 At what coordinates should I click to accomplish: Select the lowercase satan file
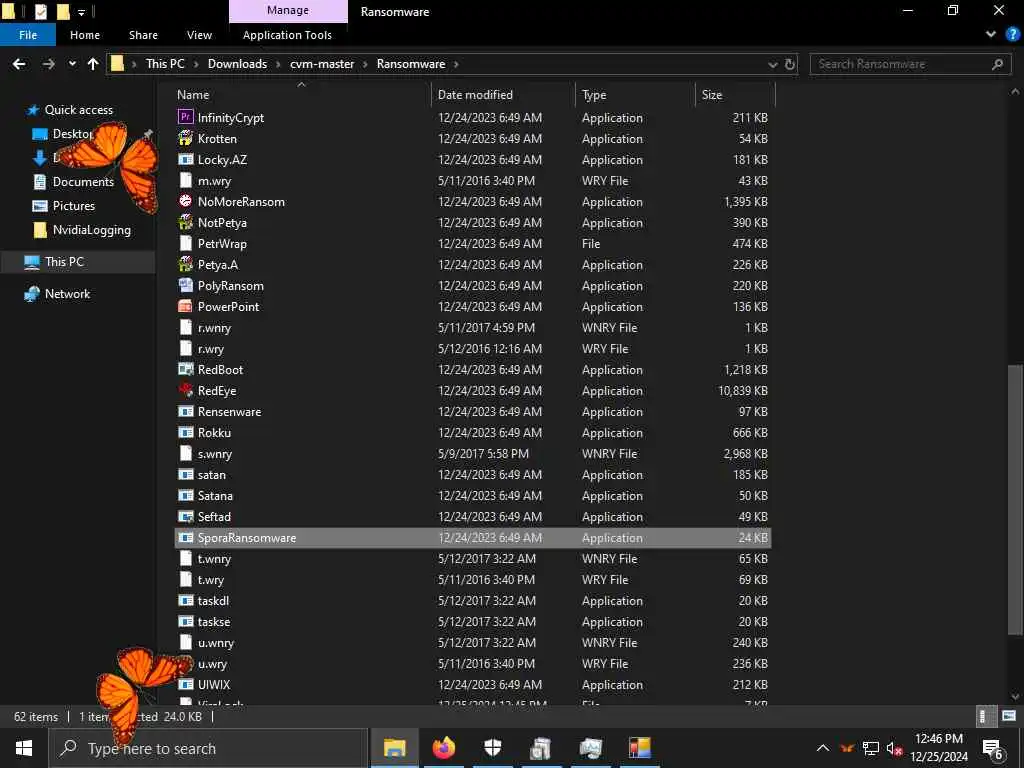pos(473,474)
